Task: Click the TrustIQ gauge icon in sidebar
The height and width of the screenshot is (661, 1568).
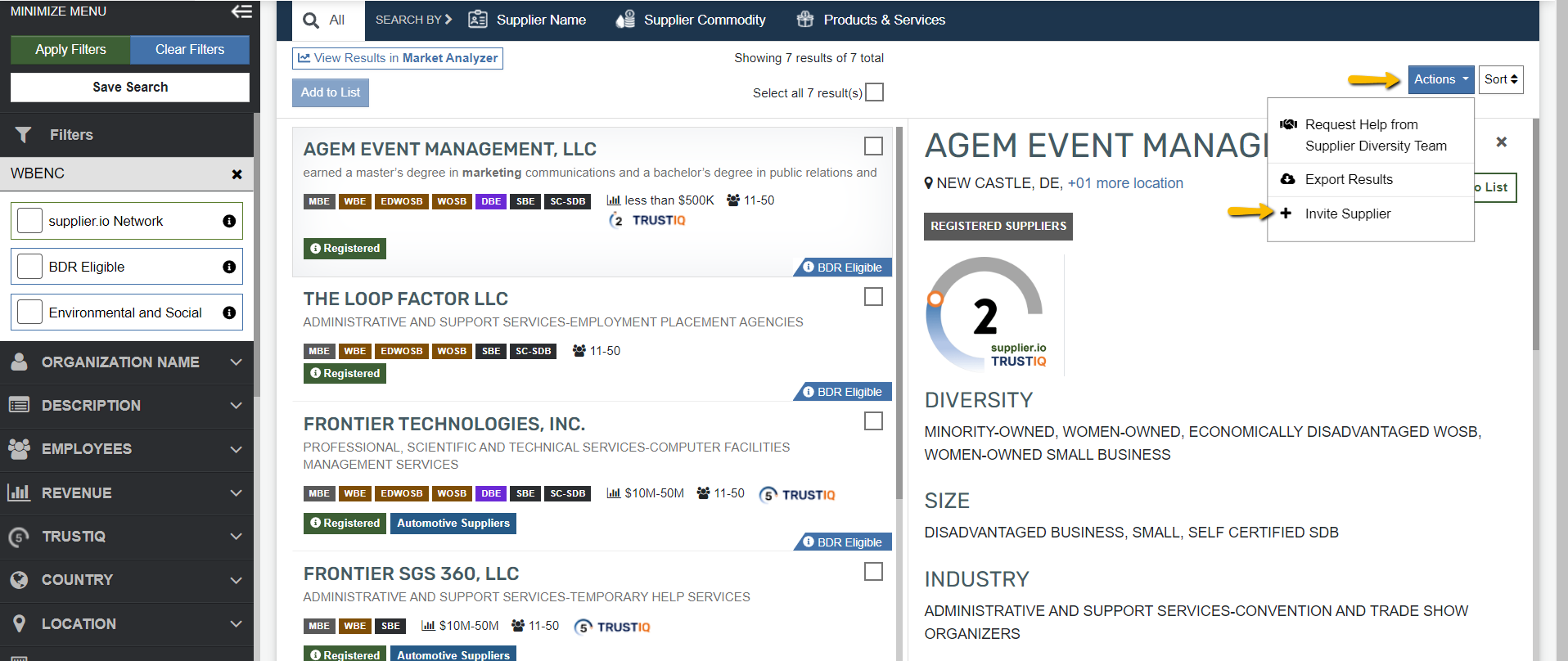Action: tap(19, 537)
